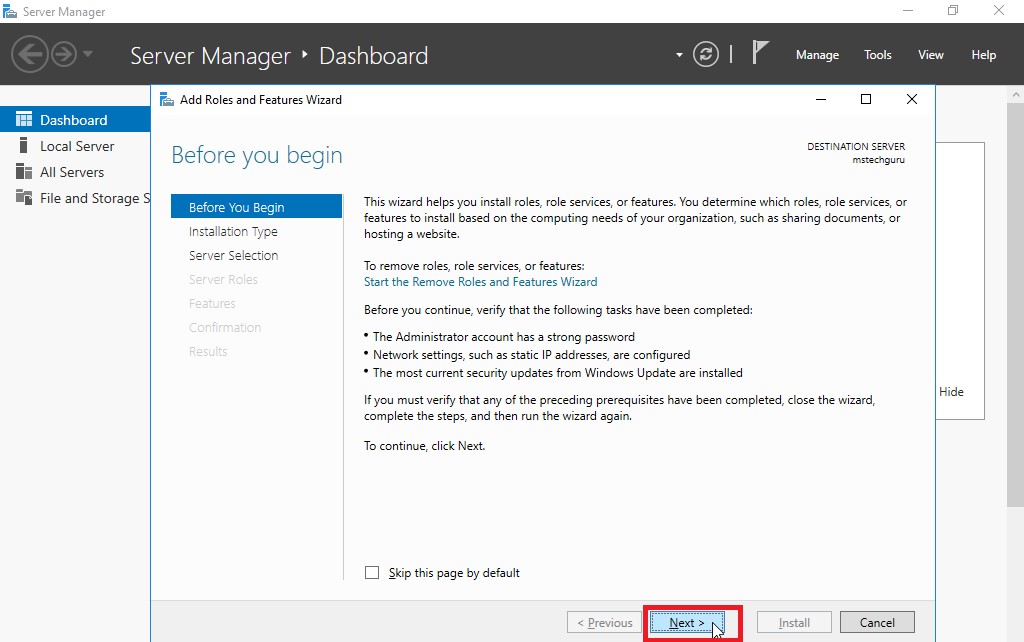This screenshot has height=642, width=1024.
Task: Click the 'DESTINATION SERVER' label
Action: point(856,146)
